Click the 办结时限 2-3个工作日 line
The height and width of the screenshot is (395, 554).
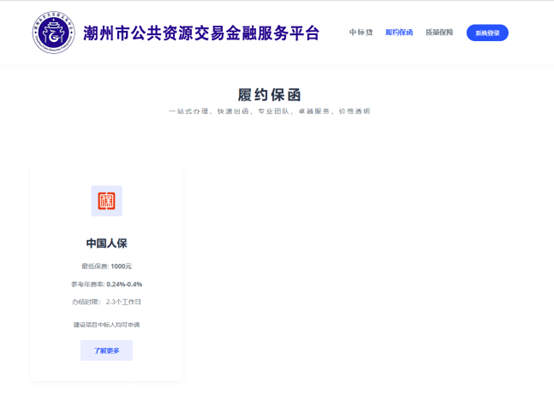click(x=106, y=302)
